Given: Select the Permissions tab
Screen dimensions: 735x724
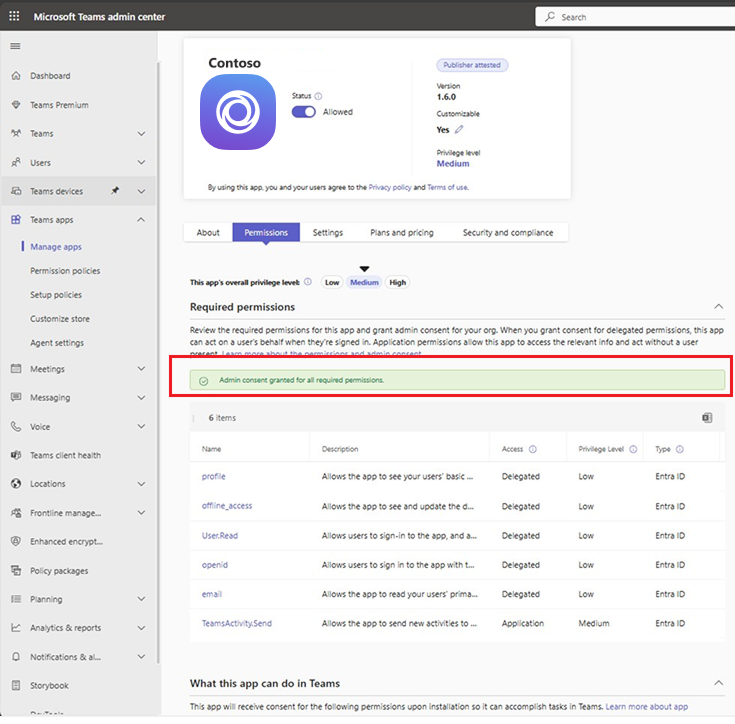Looking at the screenshot, I should (266, 232).
